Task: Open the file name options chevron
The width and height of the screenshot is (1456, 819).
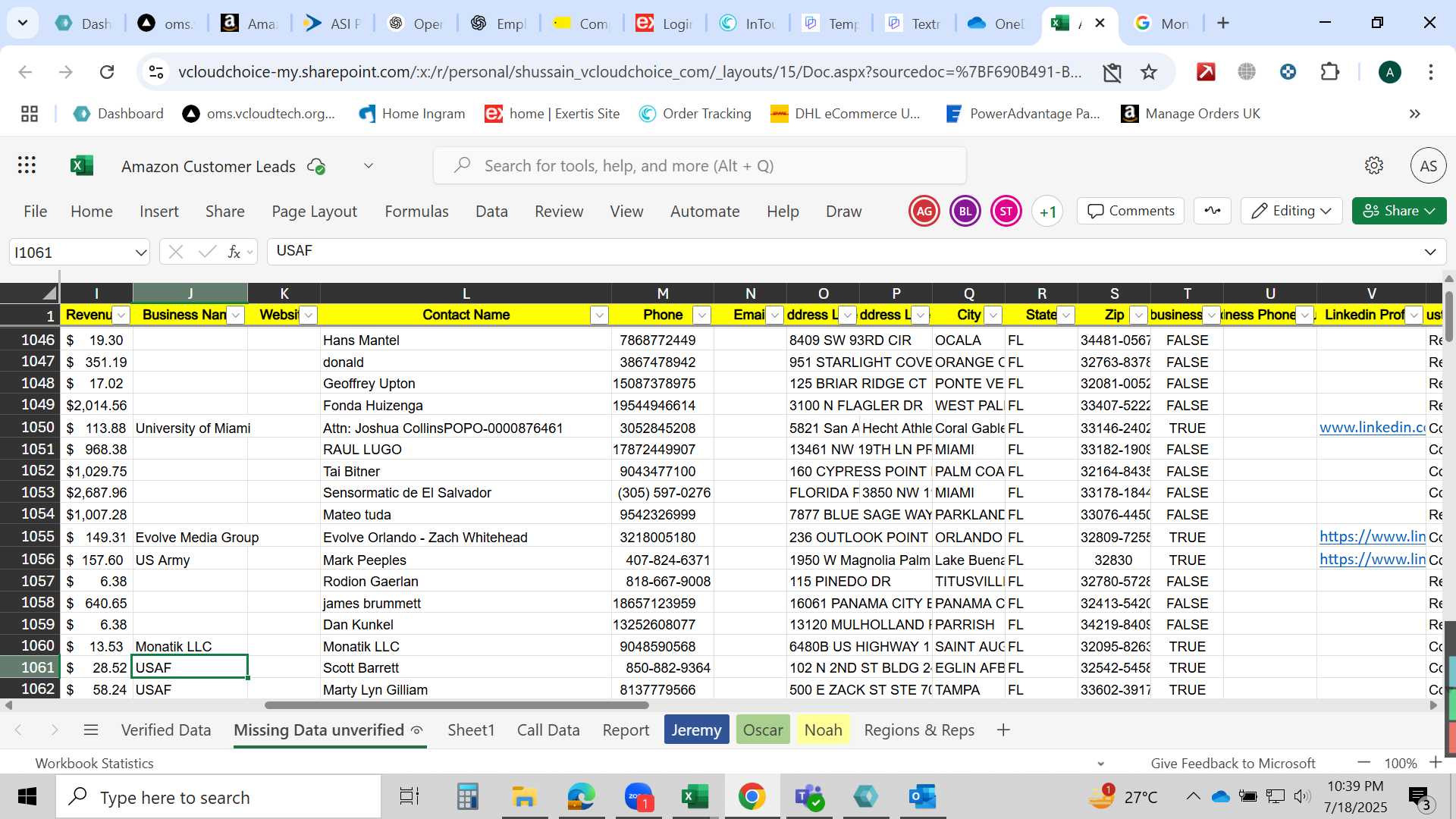Action: click(369, 165)
